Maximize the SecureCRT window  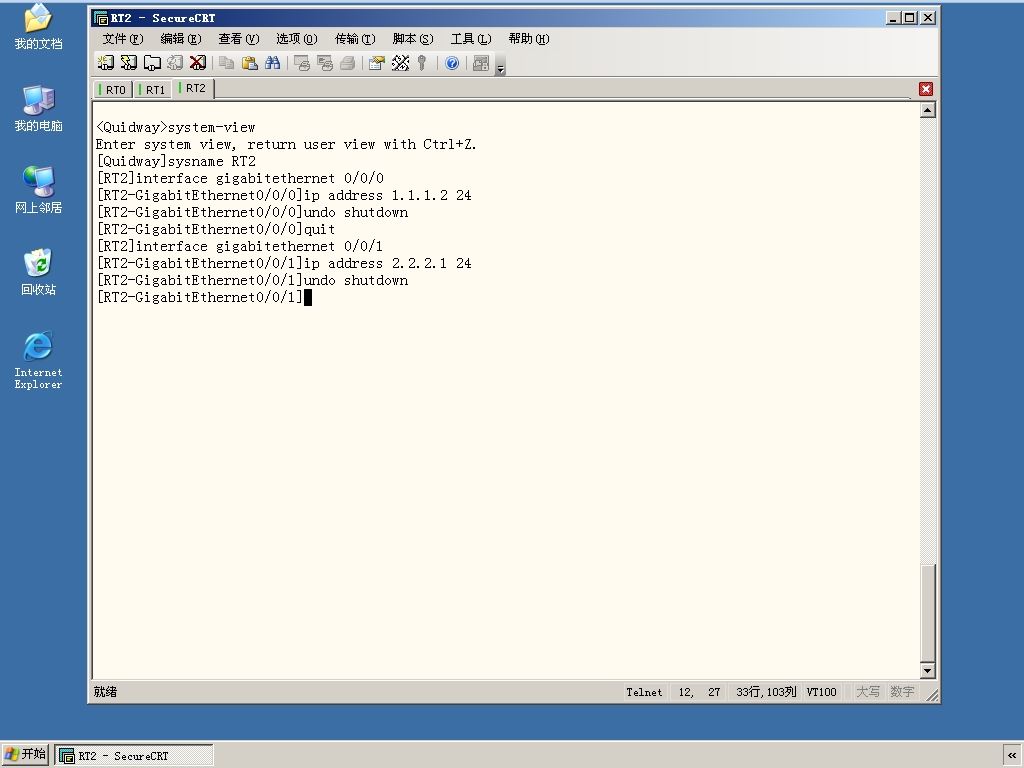click(909, 18)
